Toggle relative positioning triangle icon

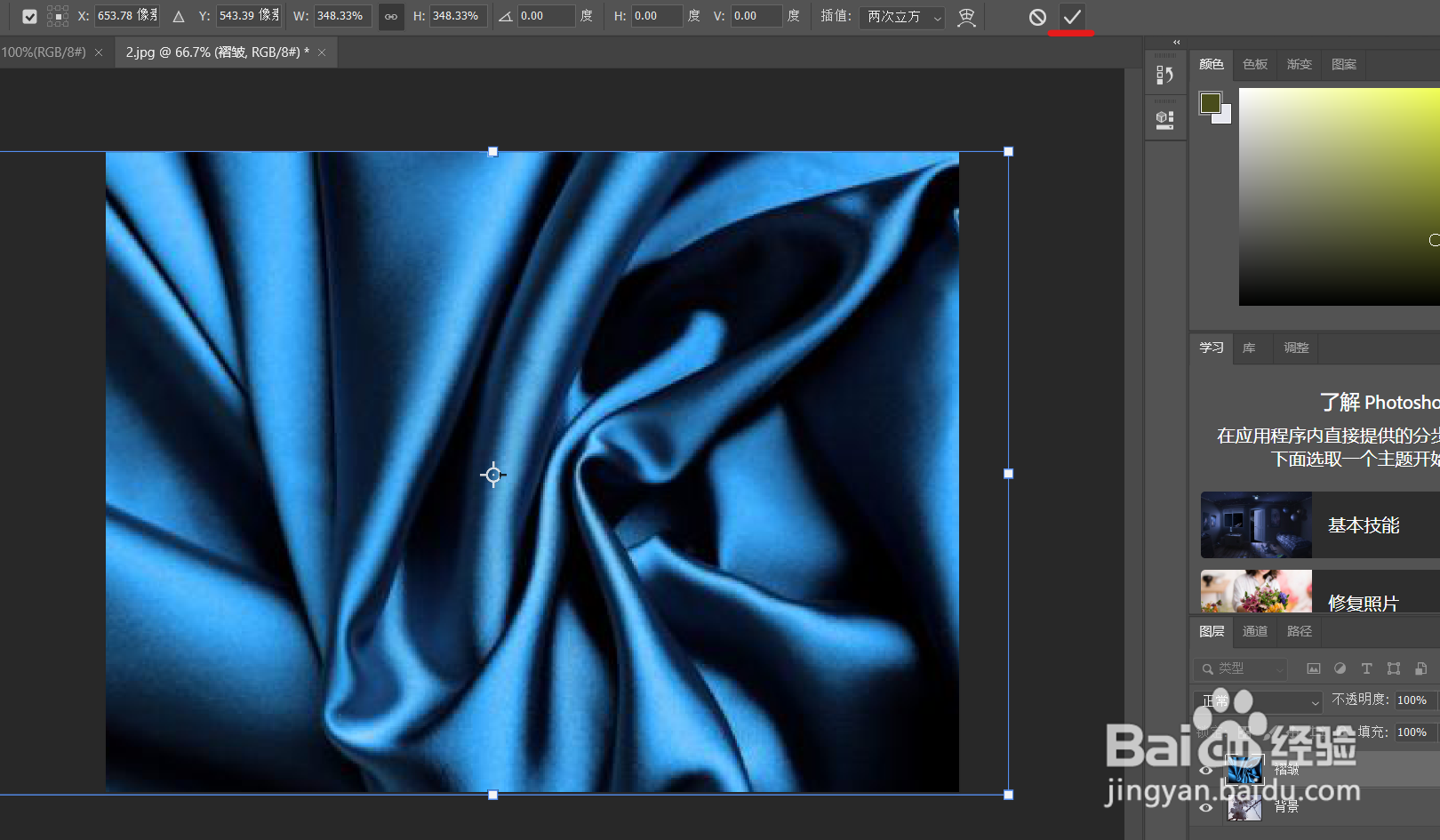[179, 17]
